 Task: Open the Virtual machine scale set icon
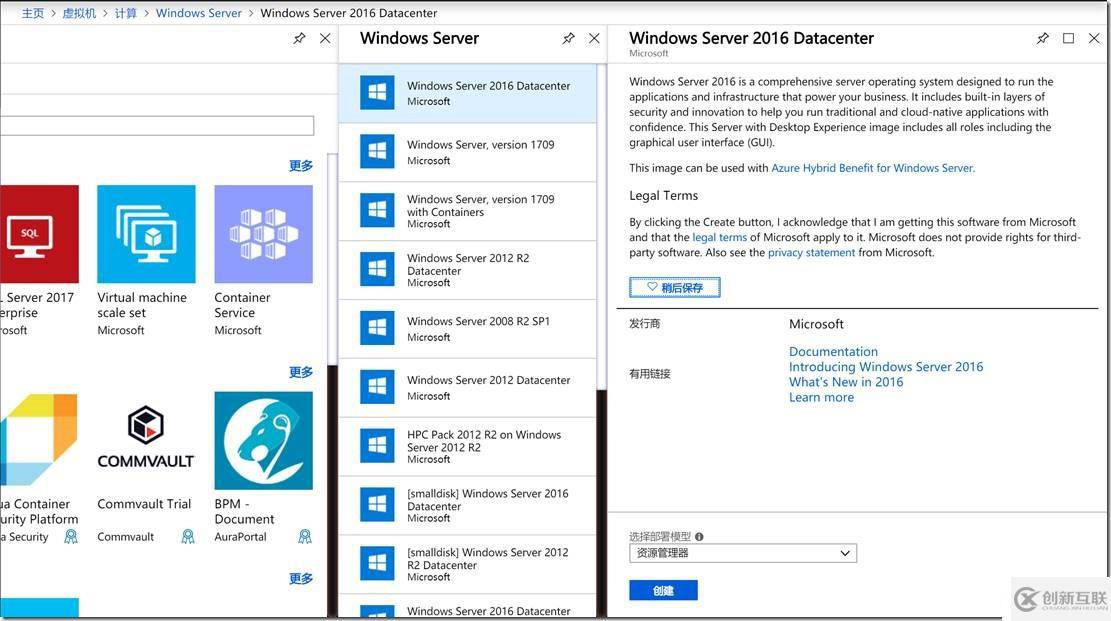point(146,233)
